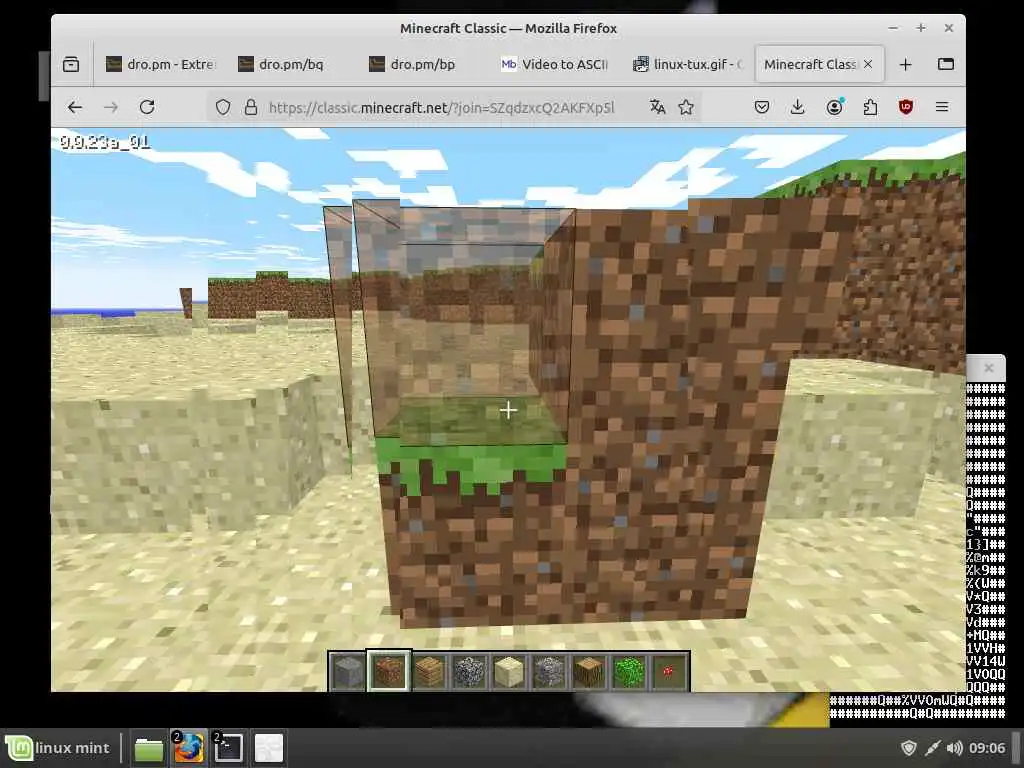Open the network connection tray icon
1024x768 pixels.
coord(933,748)
